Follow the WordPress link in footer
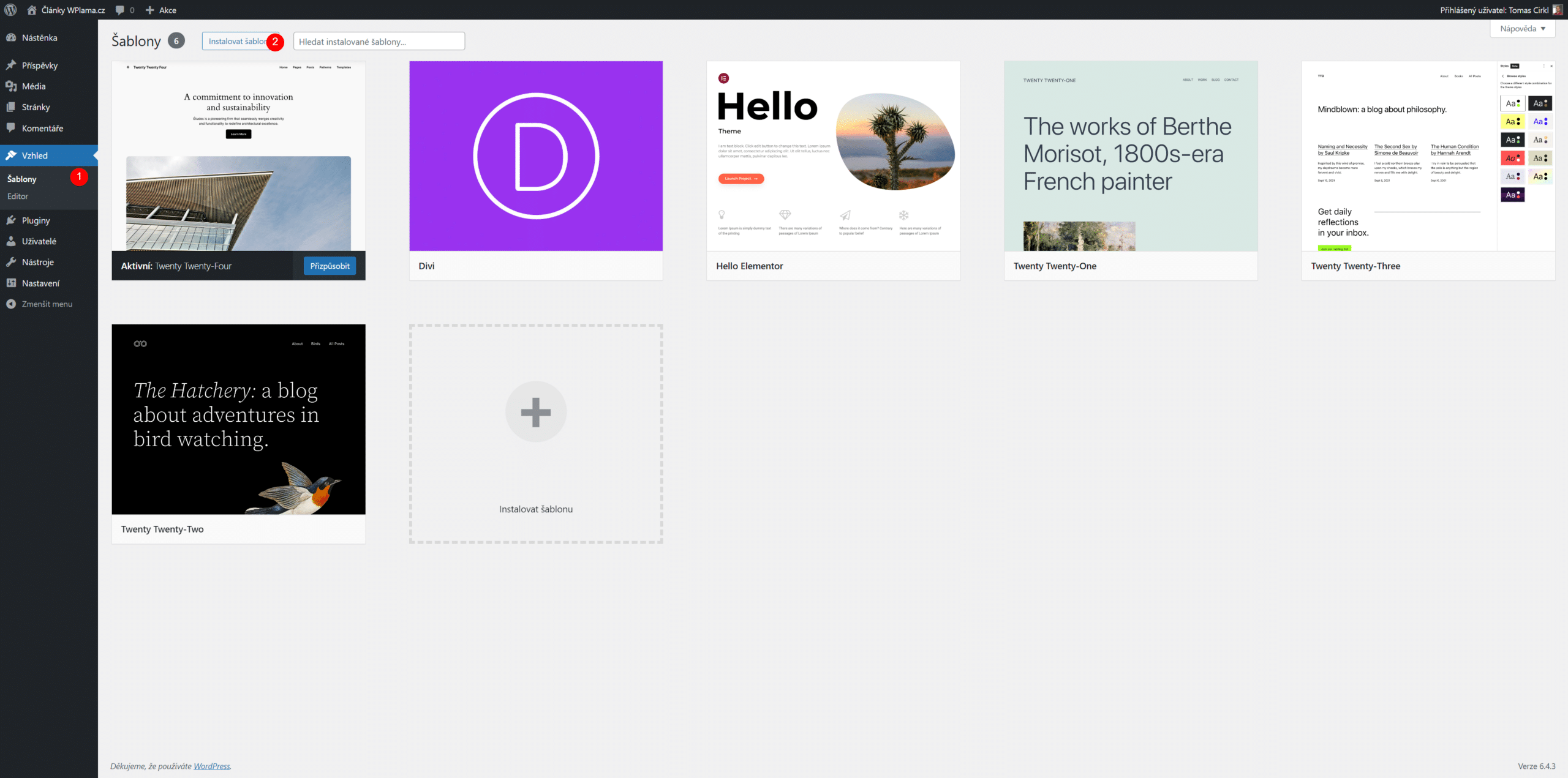The width and height of the screenshot is (1568, 778). [x=212, y=766]
